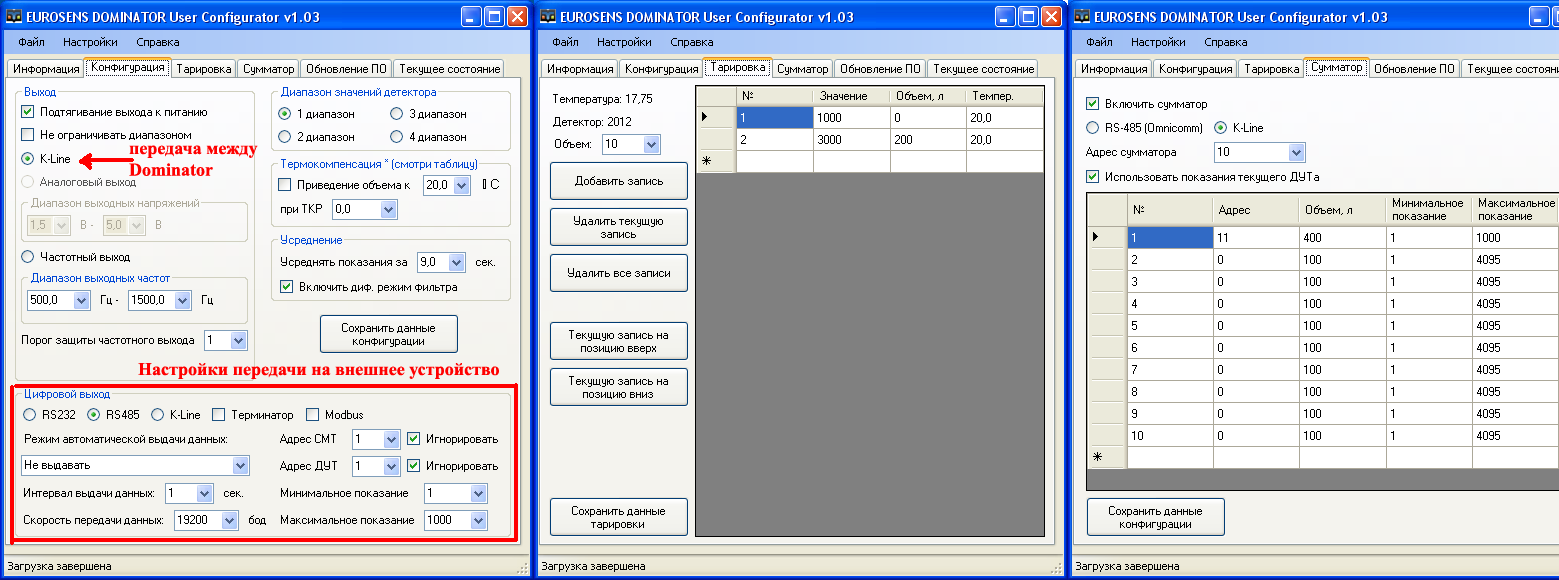Click the app icon in the left window title bar
This screenshot has width=1559, height=580.
pos(15,17)
